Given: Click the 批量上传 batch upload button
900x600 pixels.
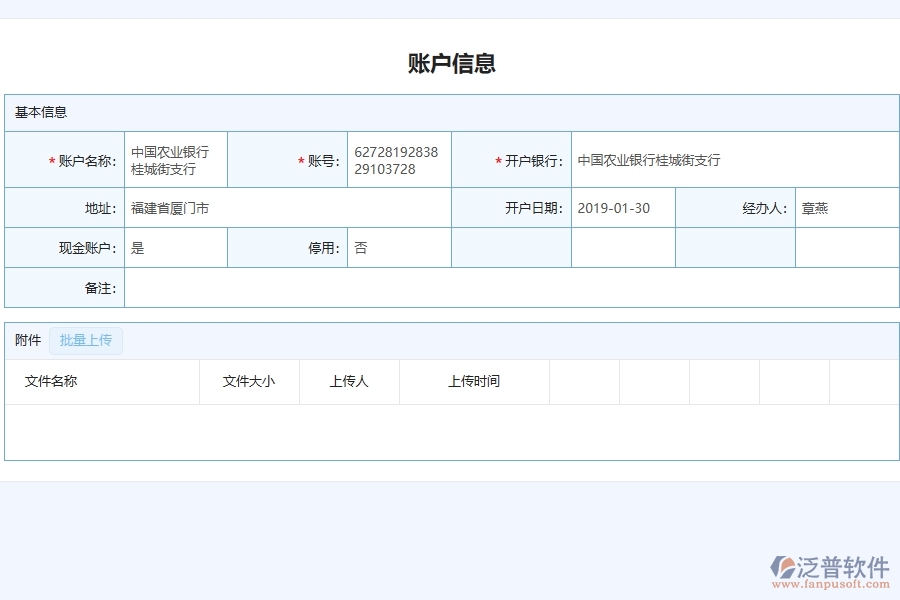Looking at the screenshot, I should [x=85, y=340].
